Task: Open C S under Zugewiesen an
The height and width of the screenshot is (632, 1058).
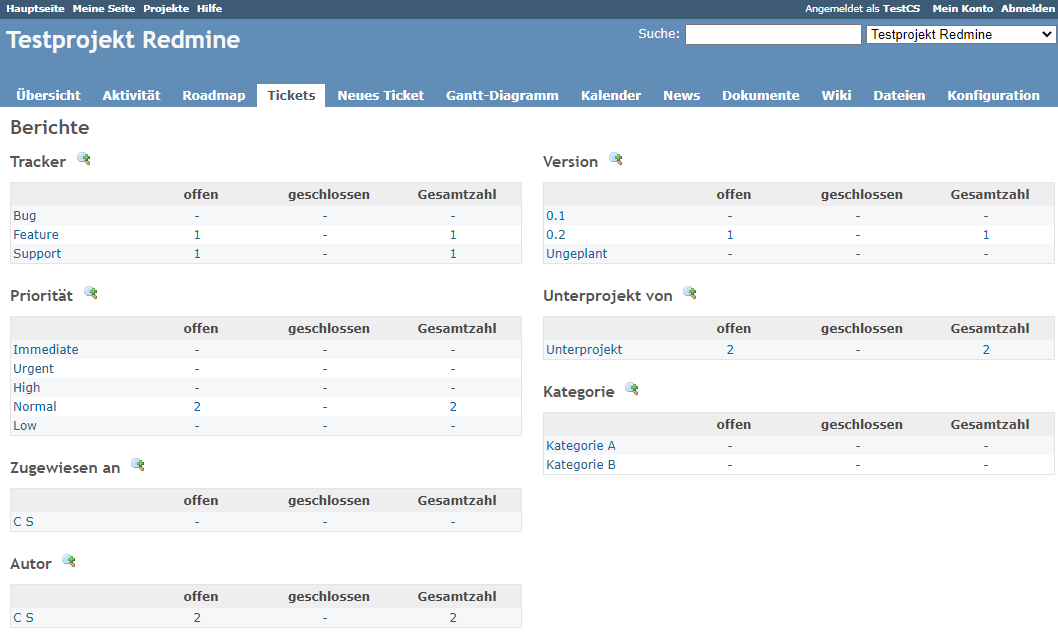Action: [24, 521]
